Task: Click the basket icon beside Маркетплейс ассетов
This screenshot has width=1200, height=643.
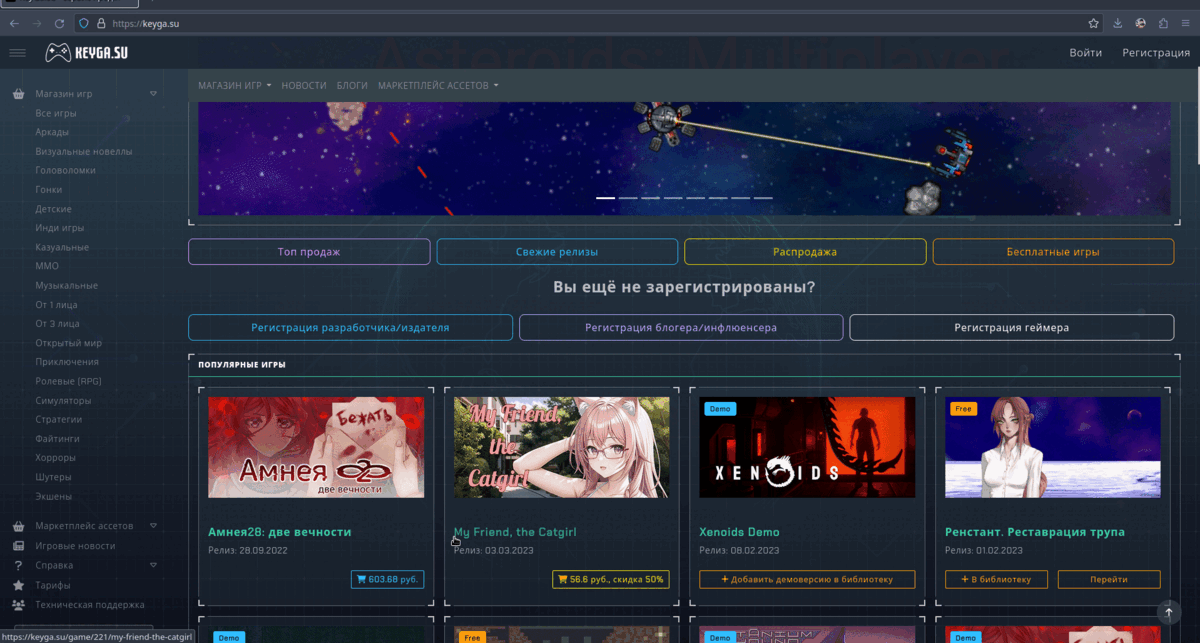Action: pyautogui.click(x=18, y=526)
